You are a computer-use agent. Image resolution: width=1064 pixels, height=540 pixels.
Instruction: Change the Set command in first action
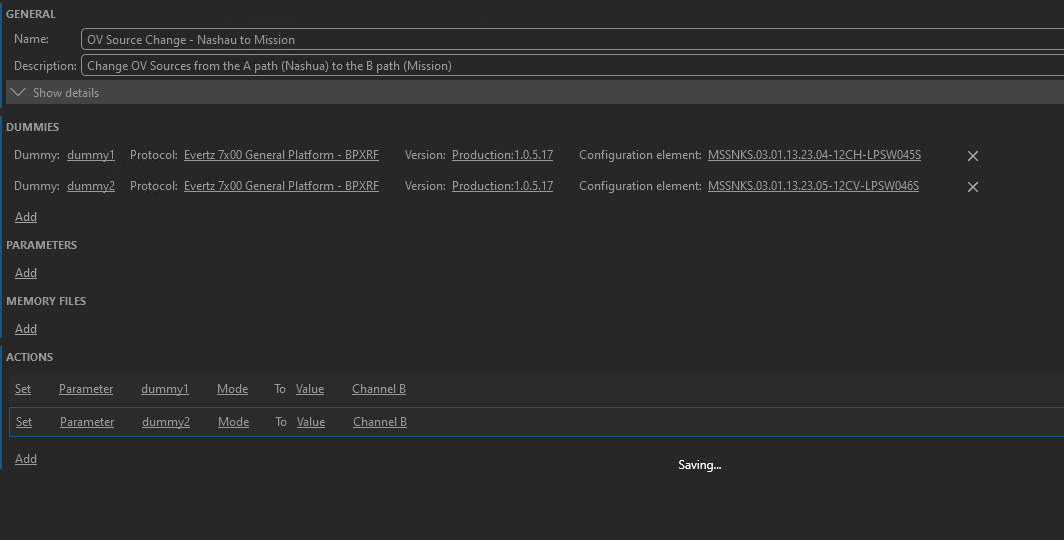23,389
